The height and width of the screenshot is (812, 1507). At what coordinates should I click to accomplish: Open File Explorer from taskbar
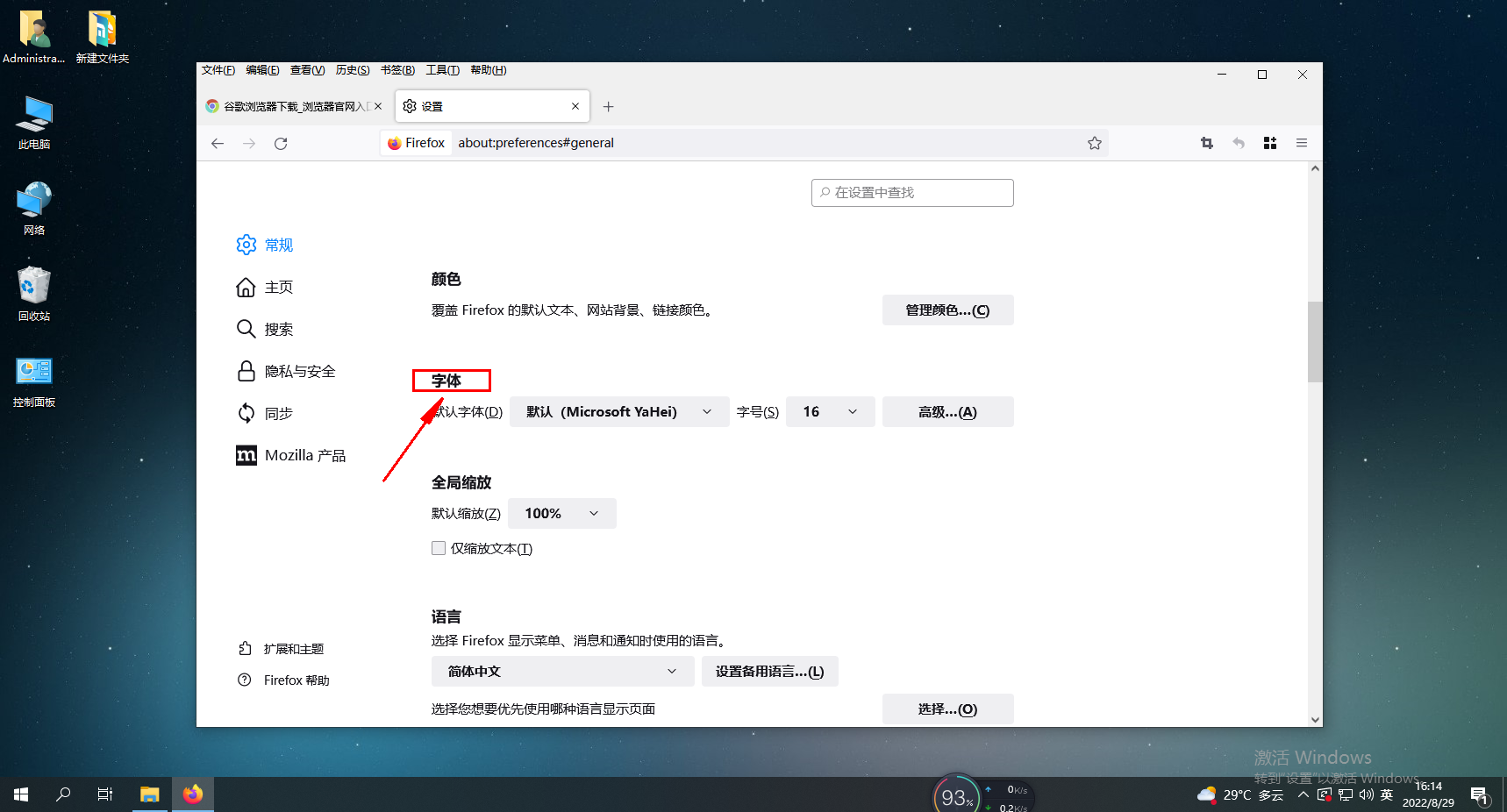tap(150, 794)
